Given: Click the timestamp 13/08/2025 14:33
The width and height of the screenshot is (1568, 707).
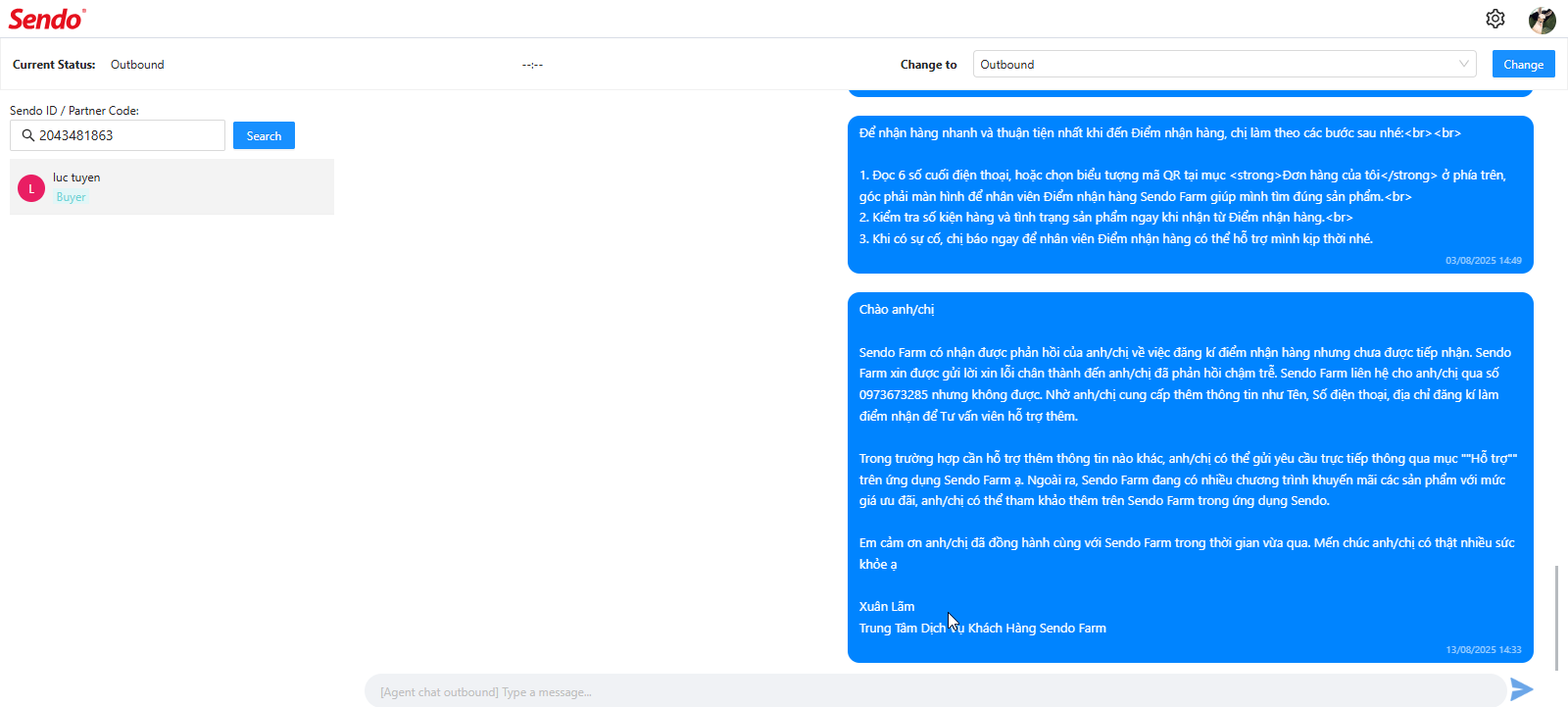Looking at the screenshot, I should coord(1483,650).
